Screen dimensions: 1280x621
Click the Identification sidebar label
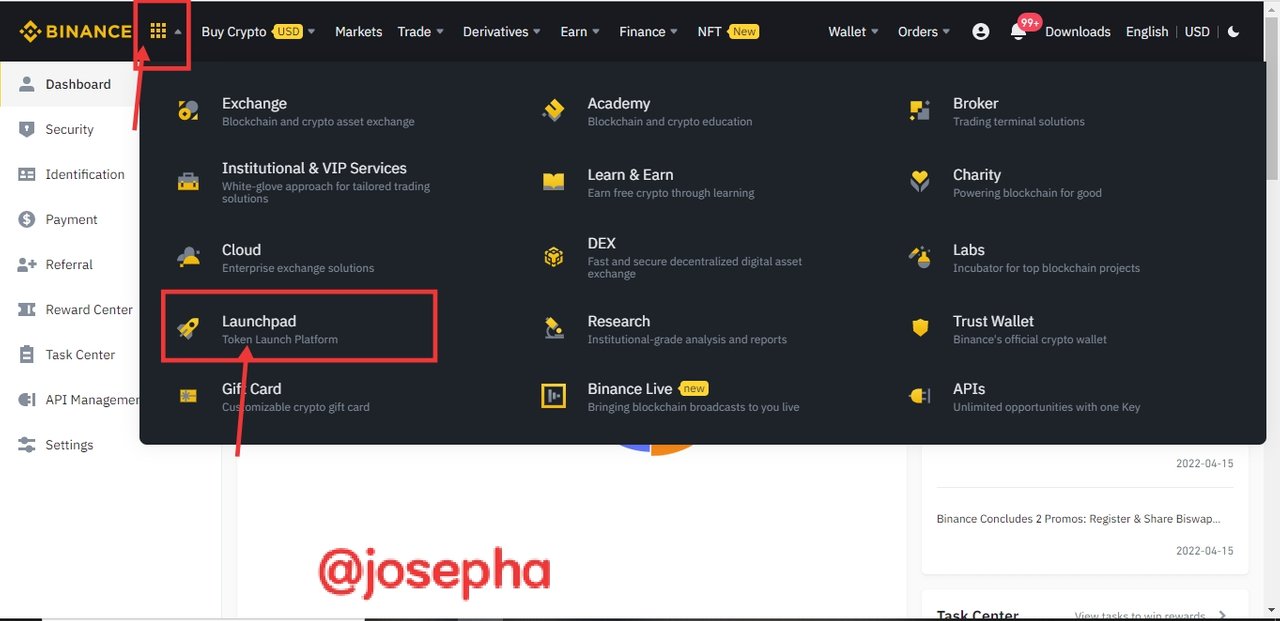pos(85,174)
